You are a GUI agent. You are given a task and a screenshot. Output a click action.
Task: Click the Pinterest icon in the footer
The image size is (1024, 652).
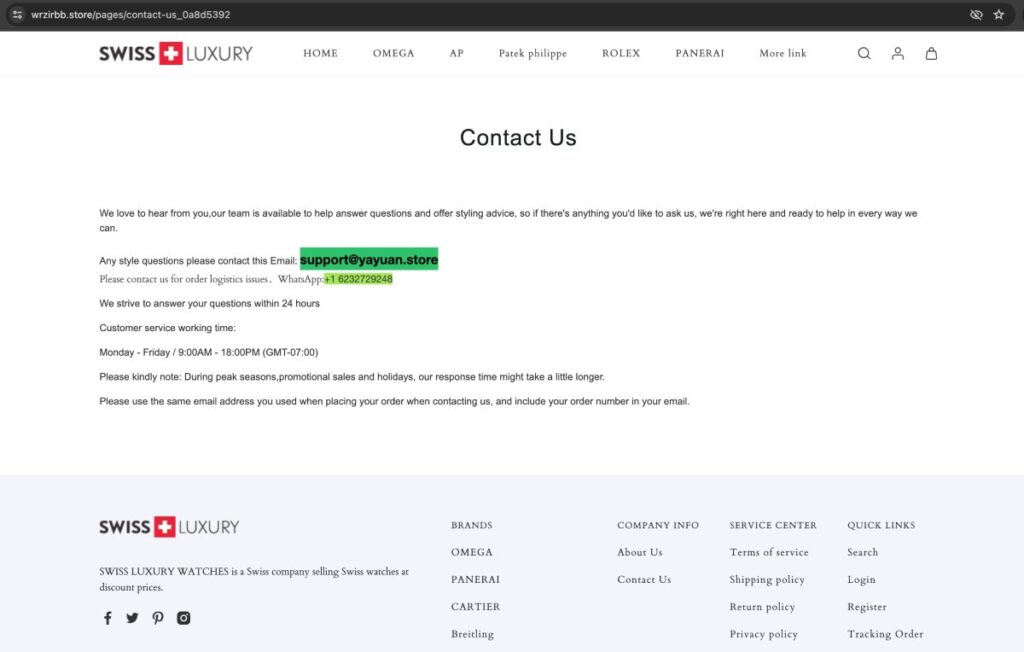coord(158,618)
